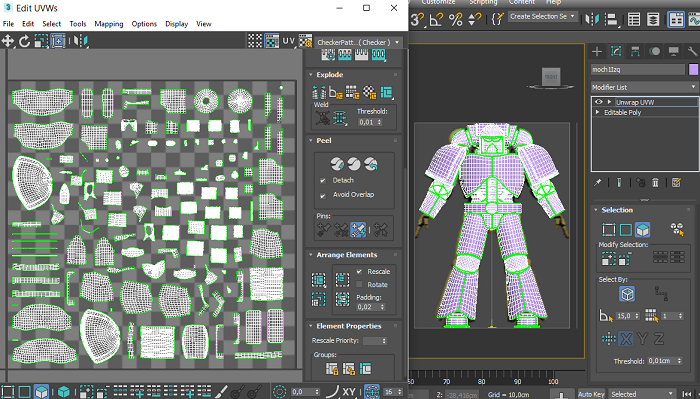Image resolution: width=700 pixels, height=399 pixels.
Task: Open the Create panel tab in the command panel
Action: point(597,51)
